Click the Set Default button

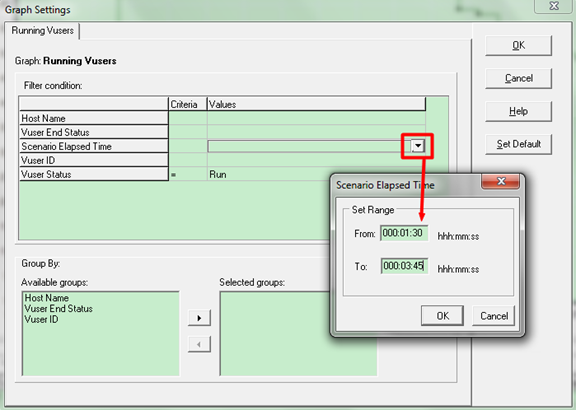(518, 144)
